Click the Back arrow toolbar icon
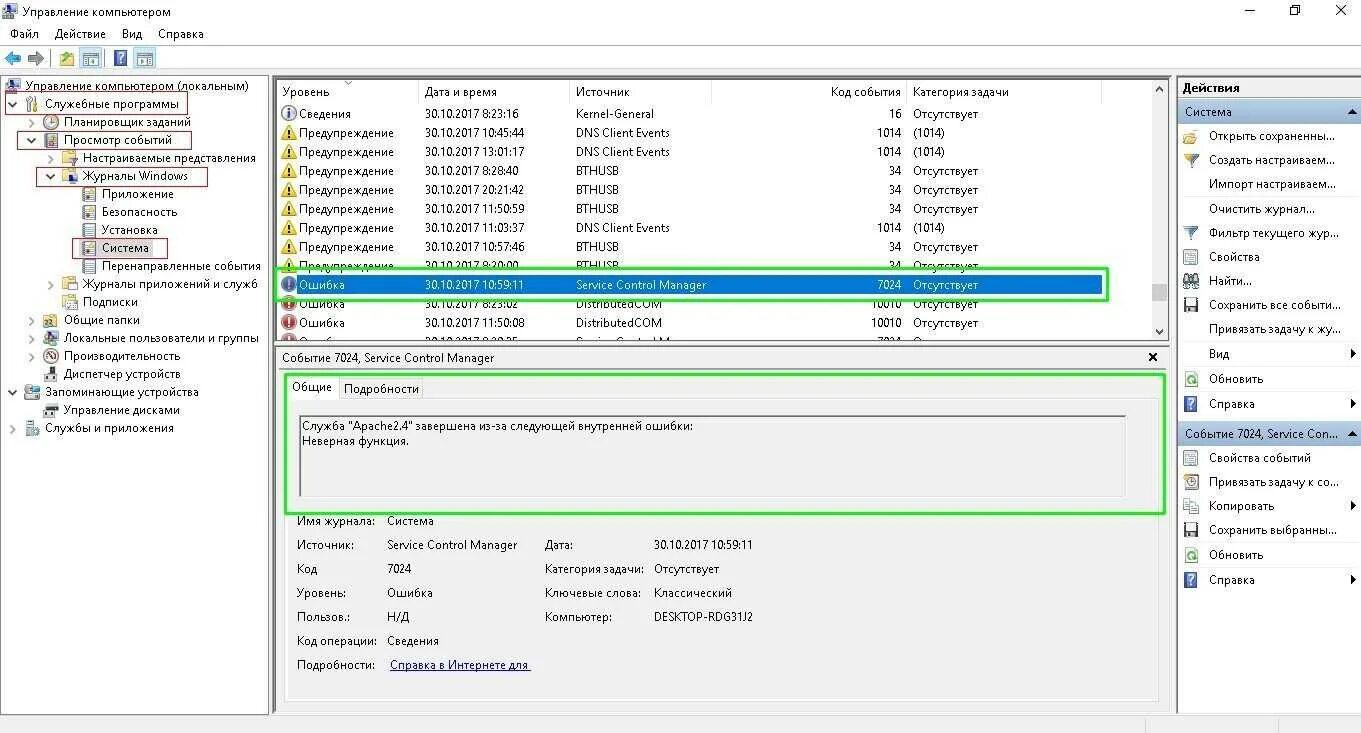The height and width of the screenshot is (733, 1361). pos(13,58)
